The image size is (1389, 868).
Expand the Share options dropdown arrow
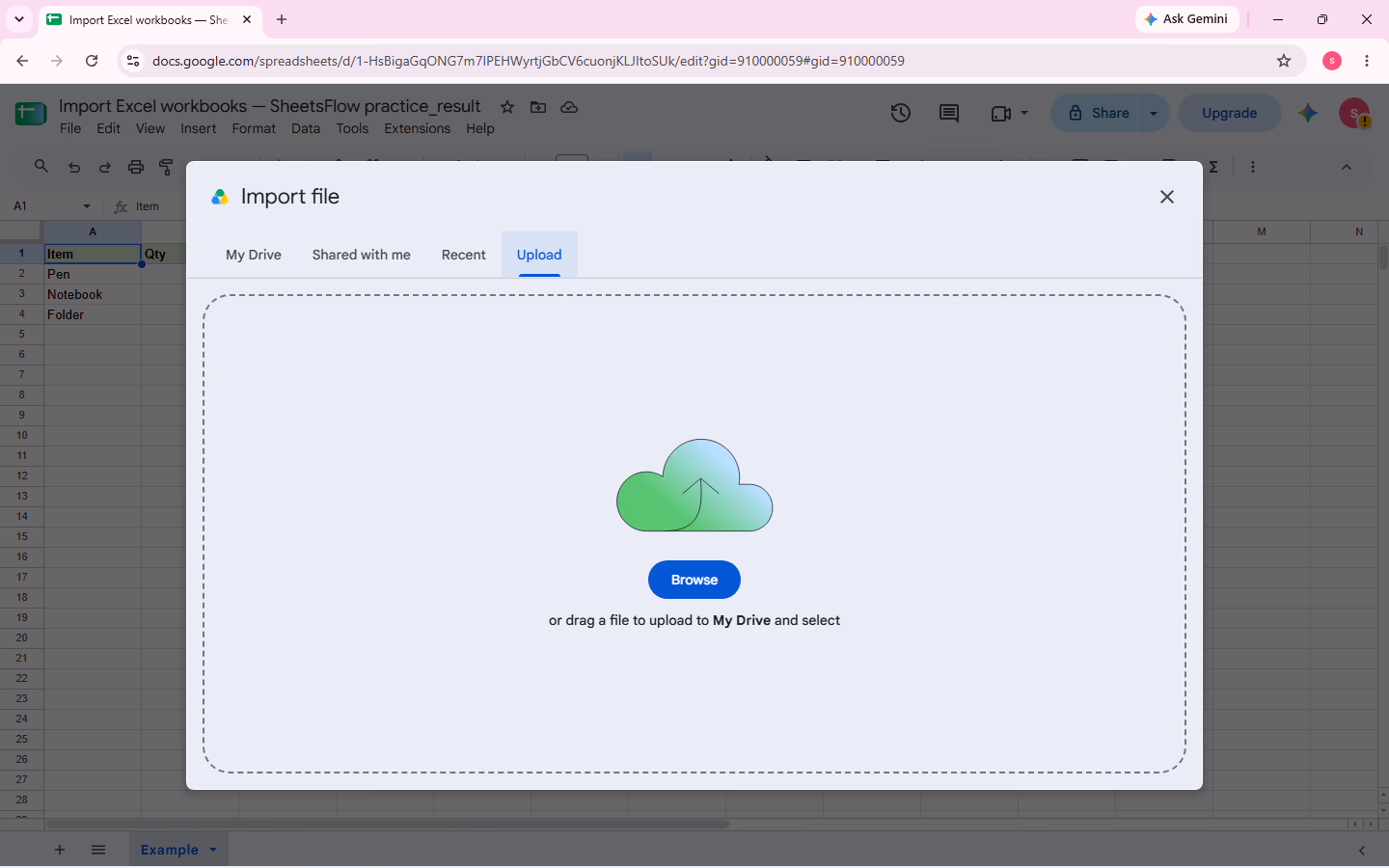pos(1154,113)
